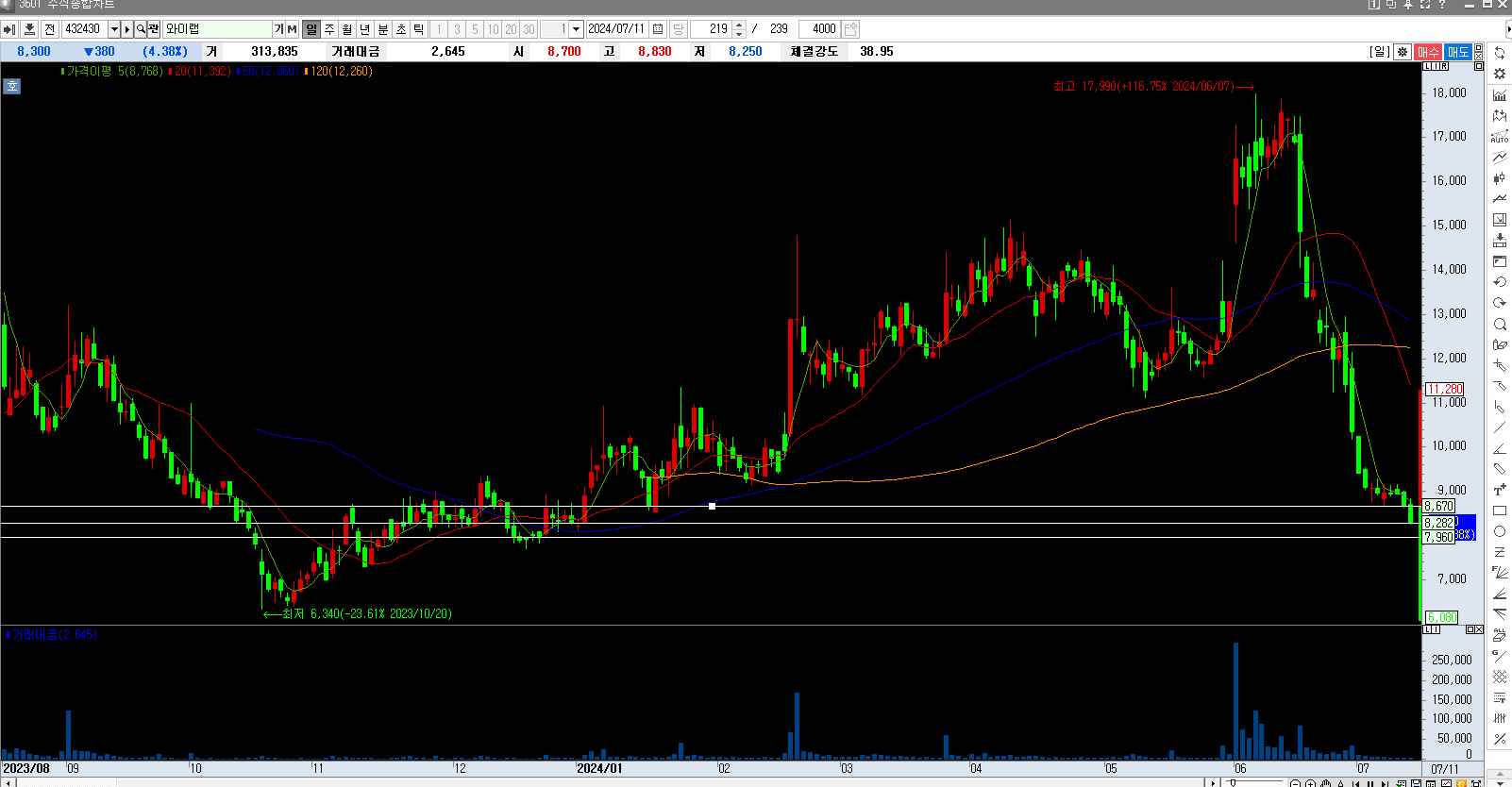The image size is (1512, 787).
Task: Open chart settings gear in right toolbar
Action: pos(1500,74)
